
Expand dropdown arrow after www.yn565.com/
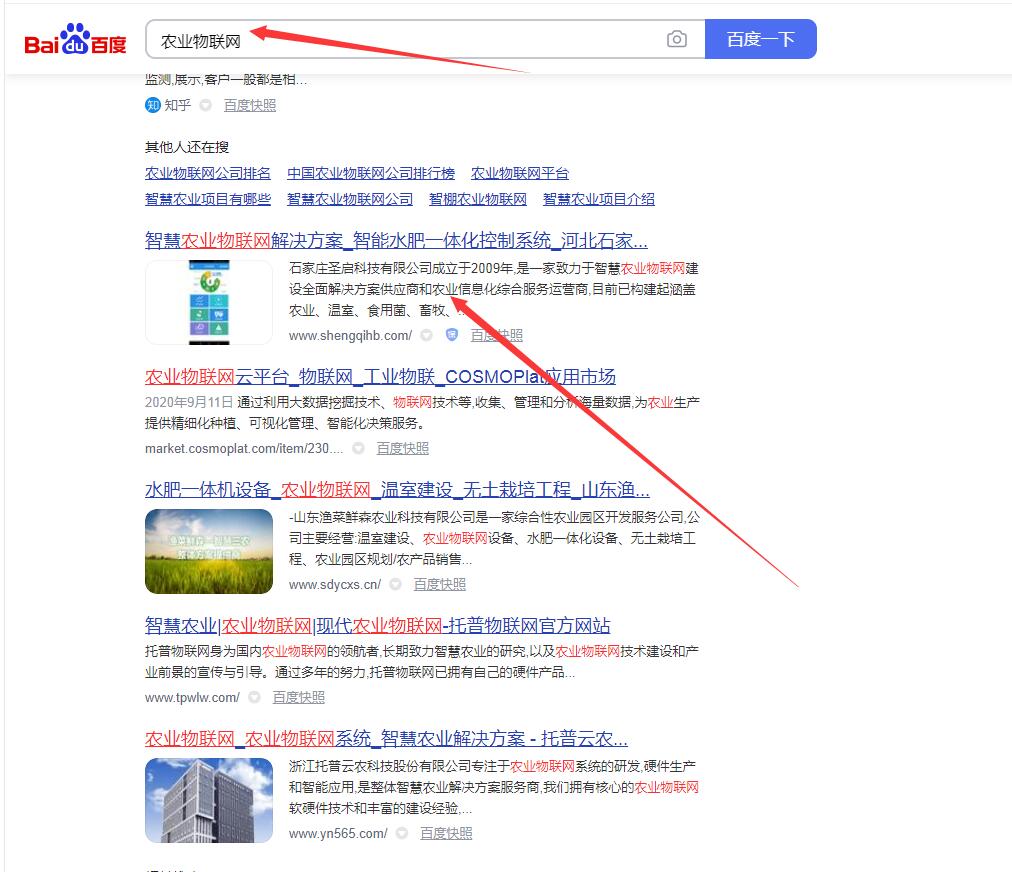402,833
